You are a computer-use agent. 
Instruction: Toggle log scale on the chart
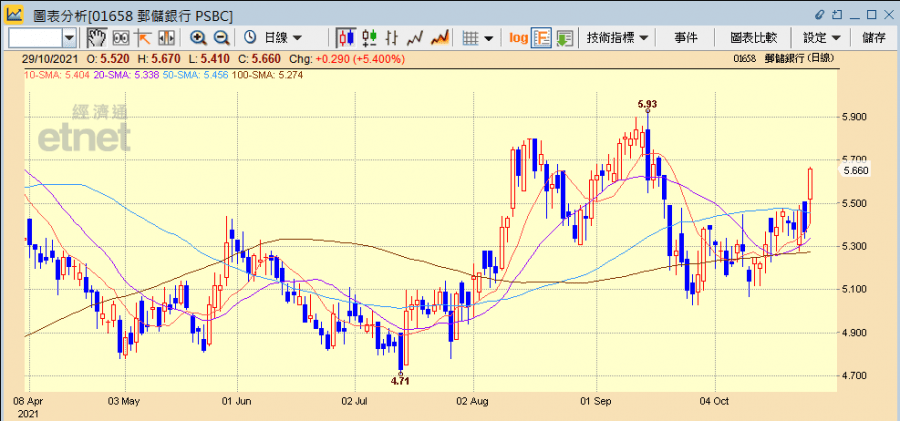click(518, 37)
